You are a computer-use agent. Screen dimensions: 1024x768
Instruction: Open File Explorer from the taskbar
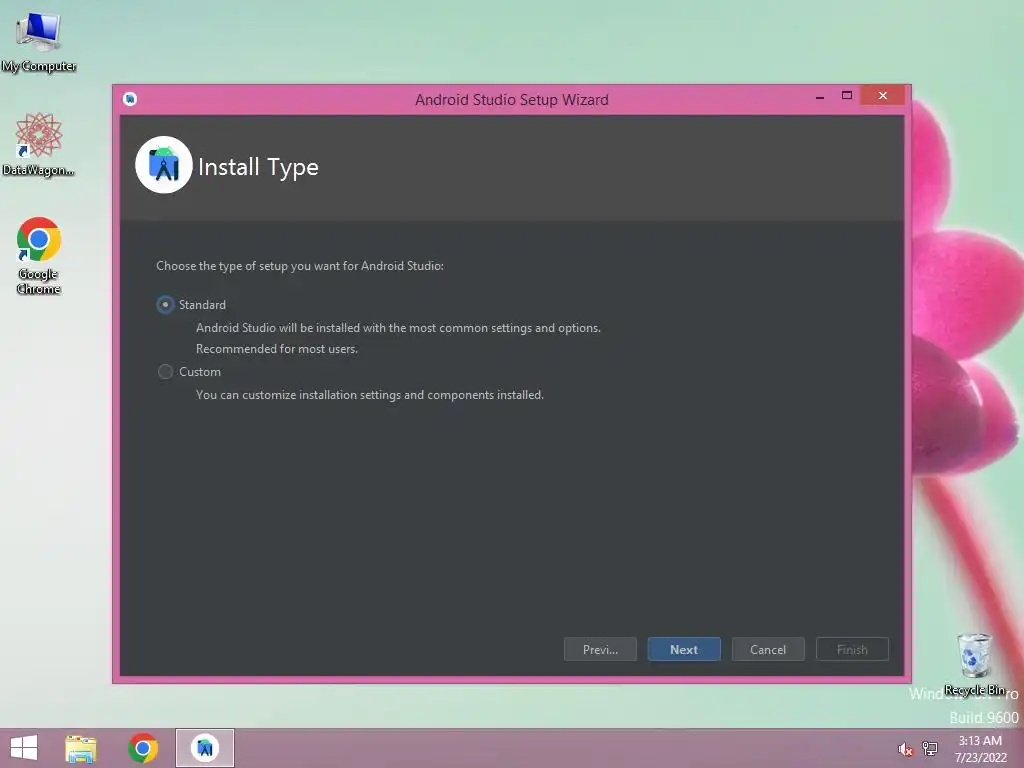point(81,748)
